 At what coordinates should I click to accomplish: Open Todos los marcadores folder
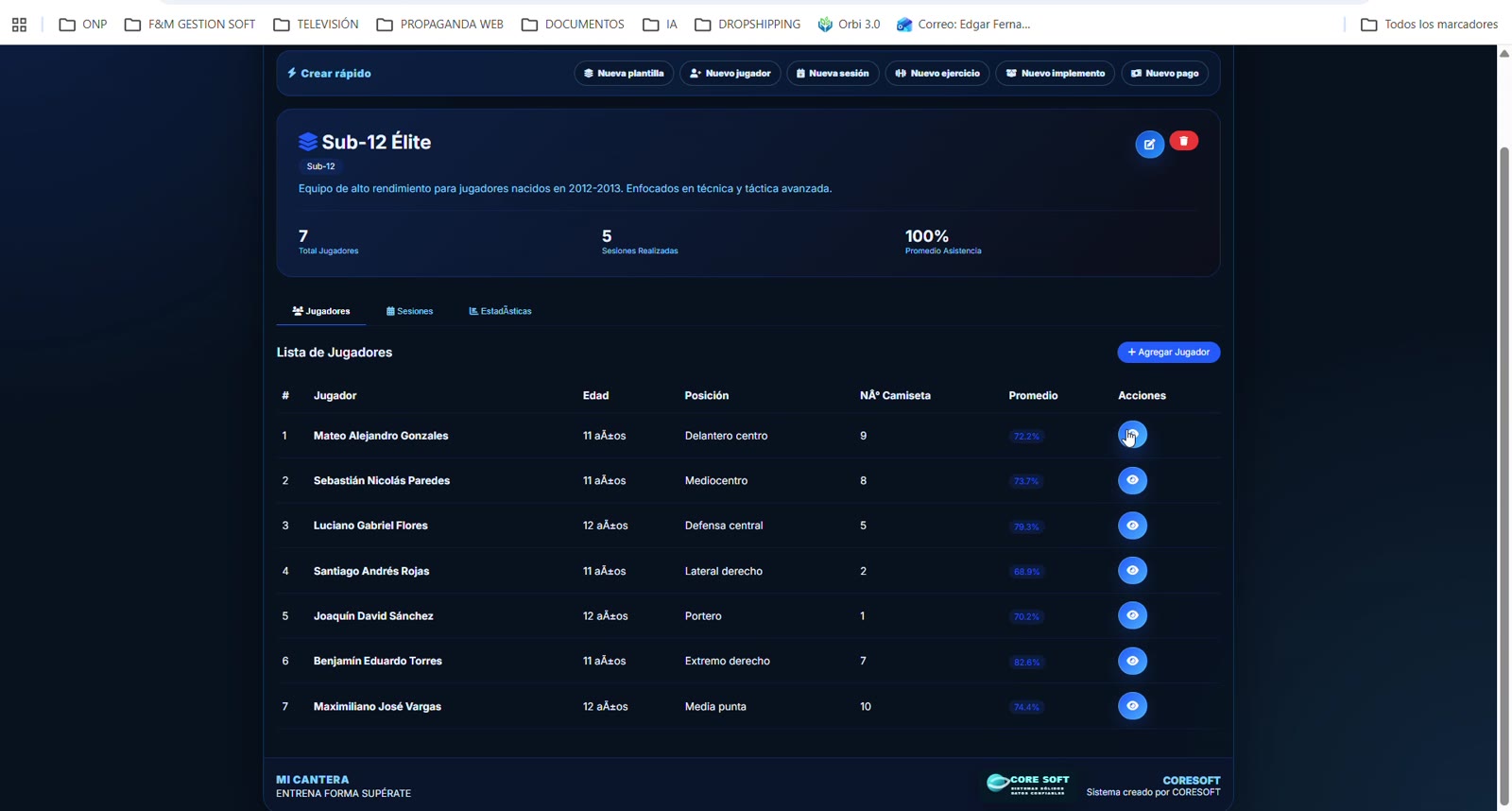coord(1429,25)
